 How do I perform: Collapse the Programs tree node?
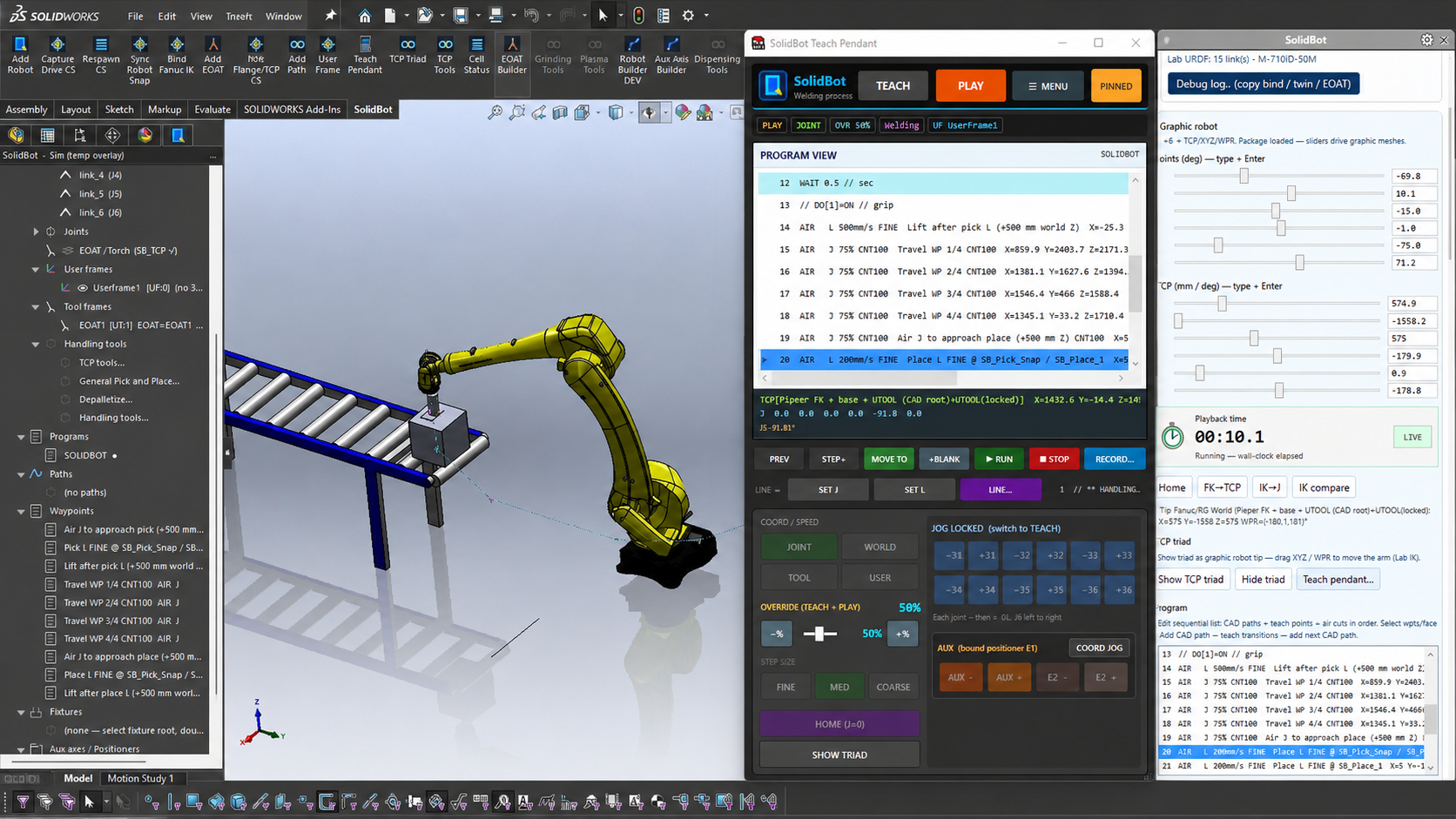pos(21,437)
